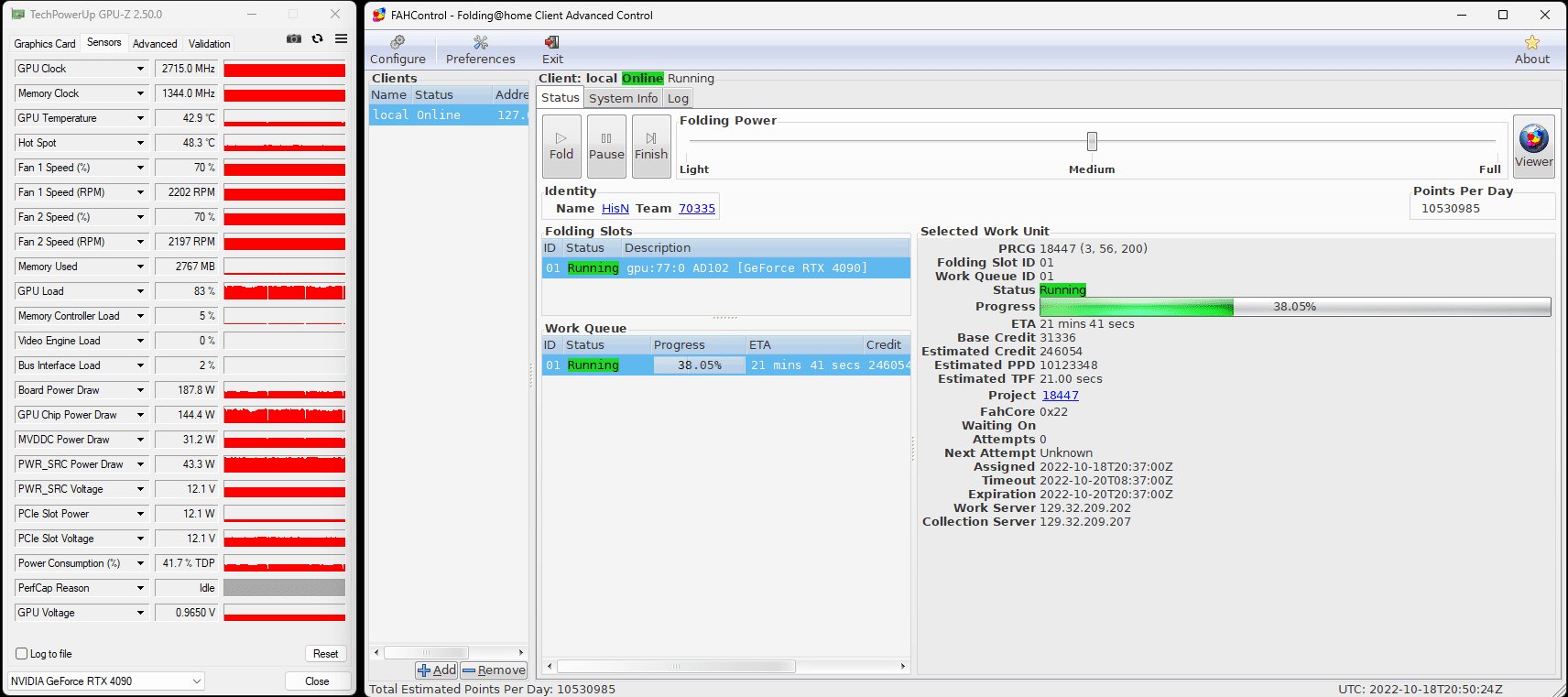Add a new client
Screen dimensions: 1568x697
437,670
